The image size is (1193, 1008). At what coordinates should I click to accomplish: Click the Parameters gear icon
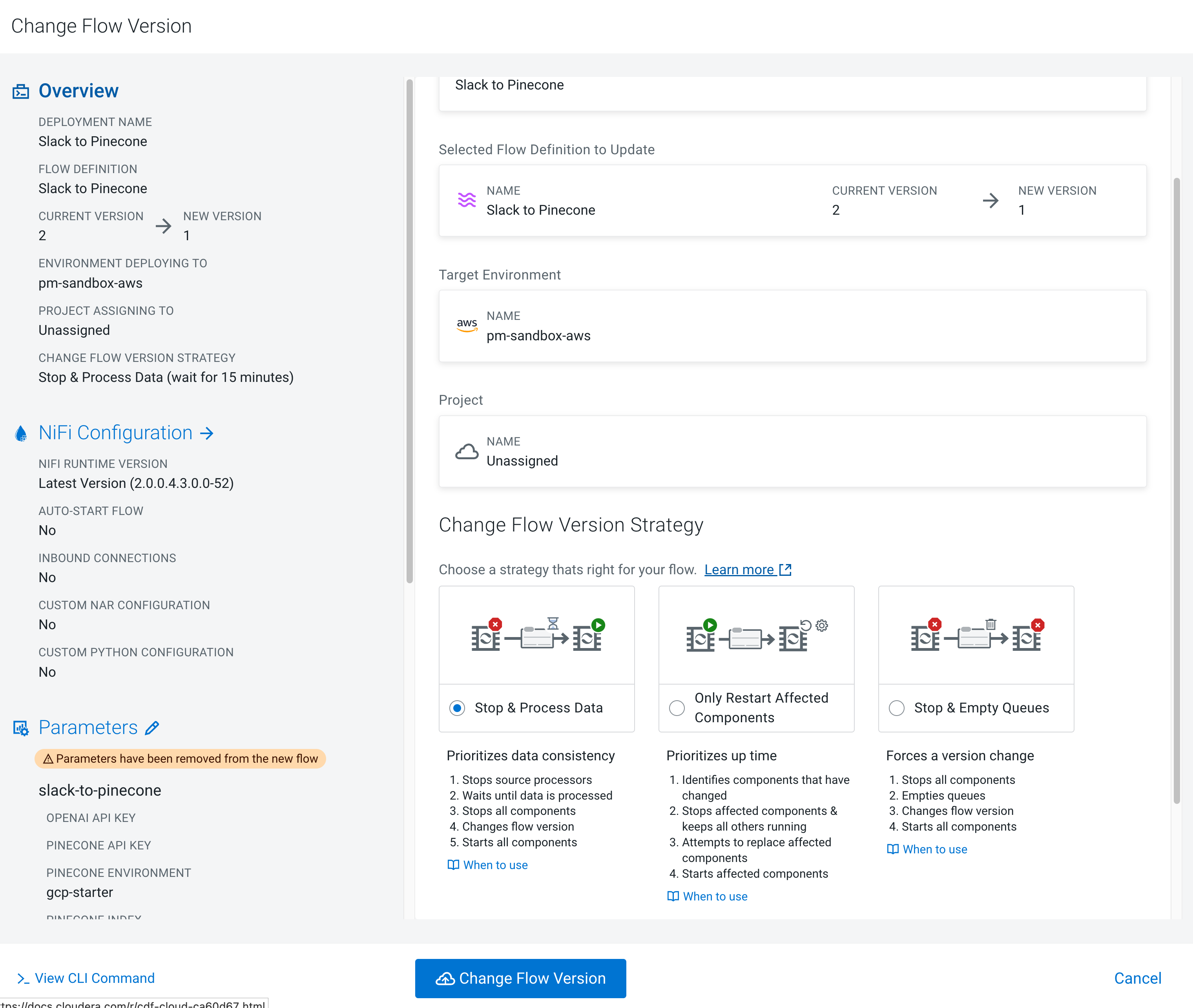pos(20,727)
